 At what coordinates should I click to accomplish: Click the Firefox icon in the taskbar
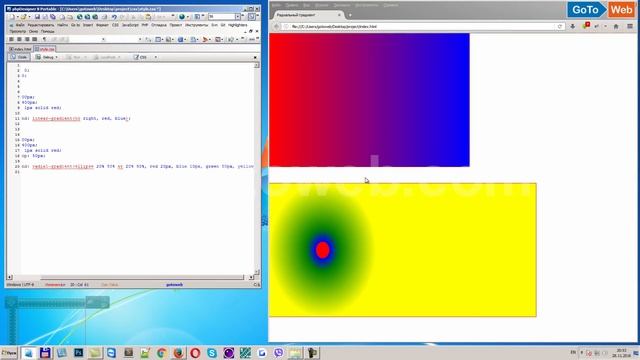click(x=178, y=353)
